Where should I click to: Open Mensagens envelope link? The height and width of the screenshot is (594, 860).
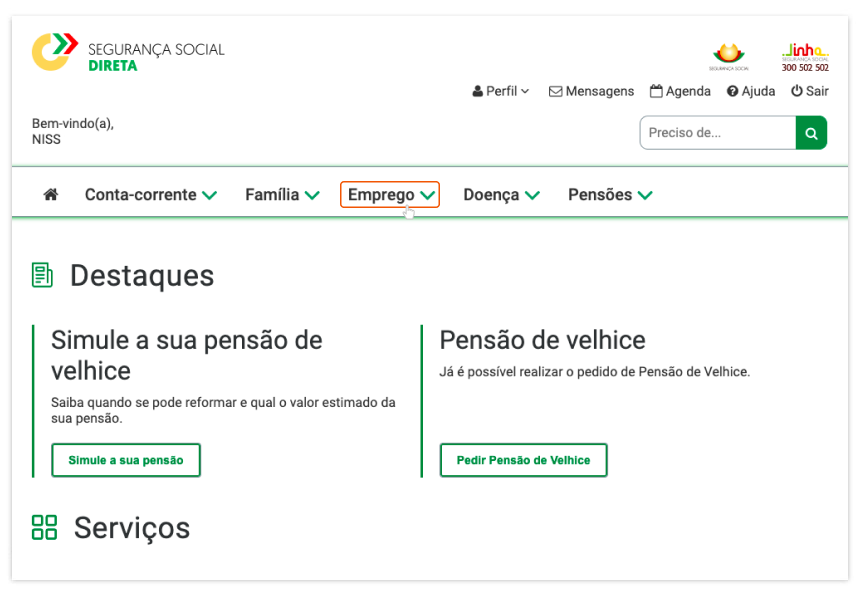click(591, 91)
